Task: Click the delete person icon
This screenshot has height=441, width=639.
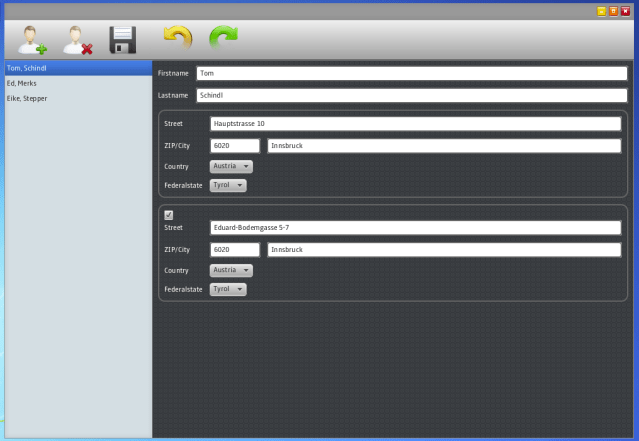Action: tap(77, 40)
